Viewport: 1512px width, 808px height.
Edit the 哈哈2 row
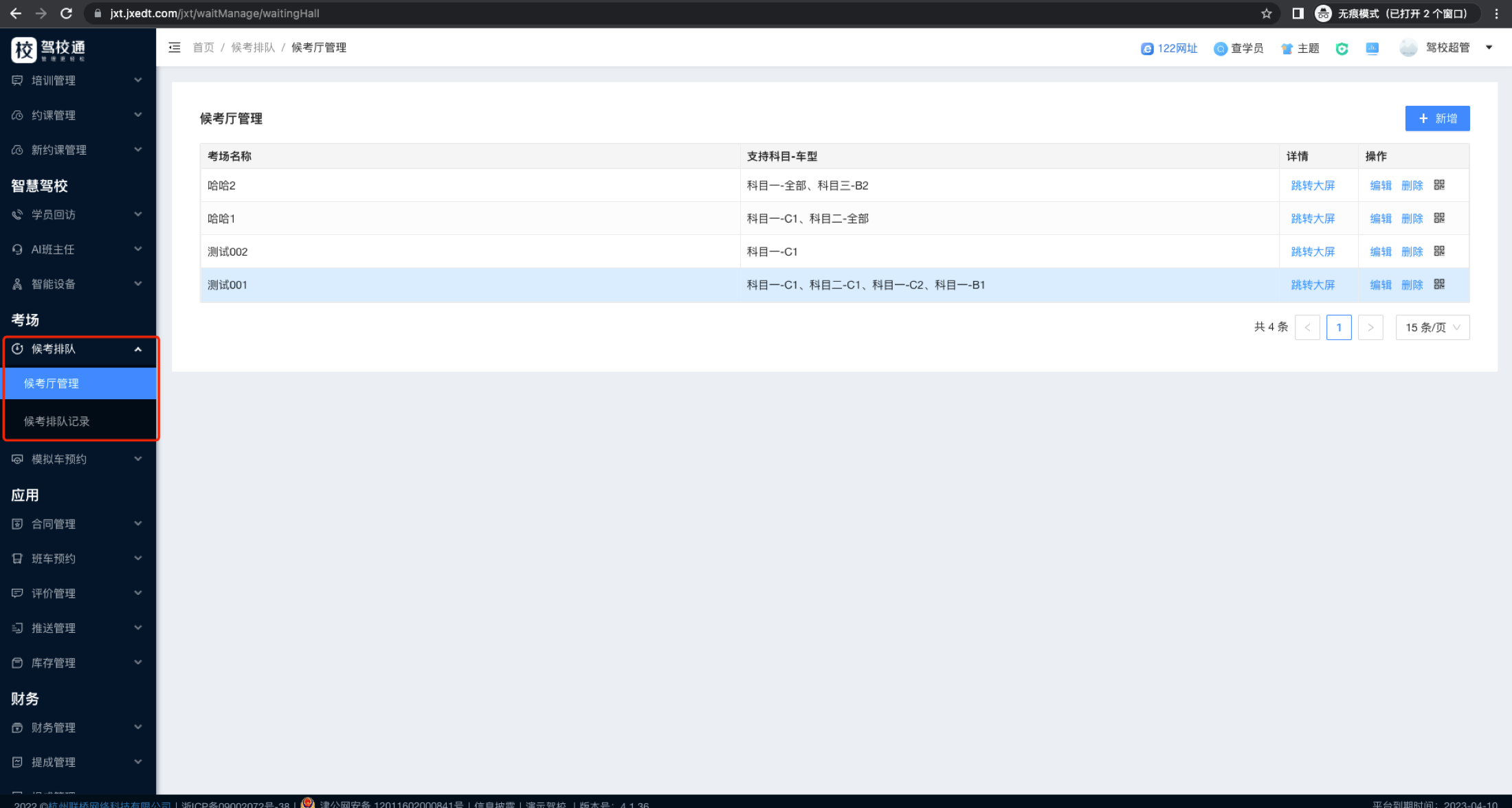click(x=1380, y=186)
